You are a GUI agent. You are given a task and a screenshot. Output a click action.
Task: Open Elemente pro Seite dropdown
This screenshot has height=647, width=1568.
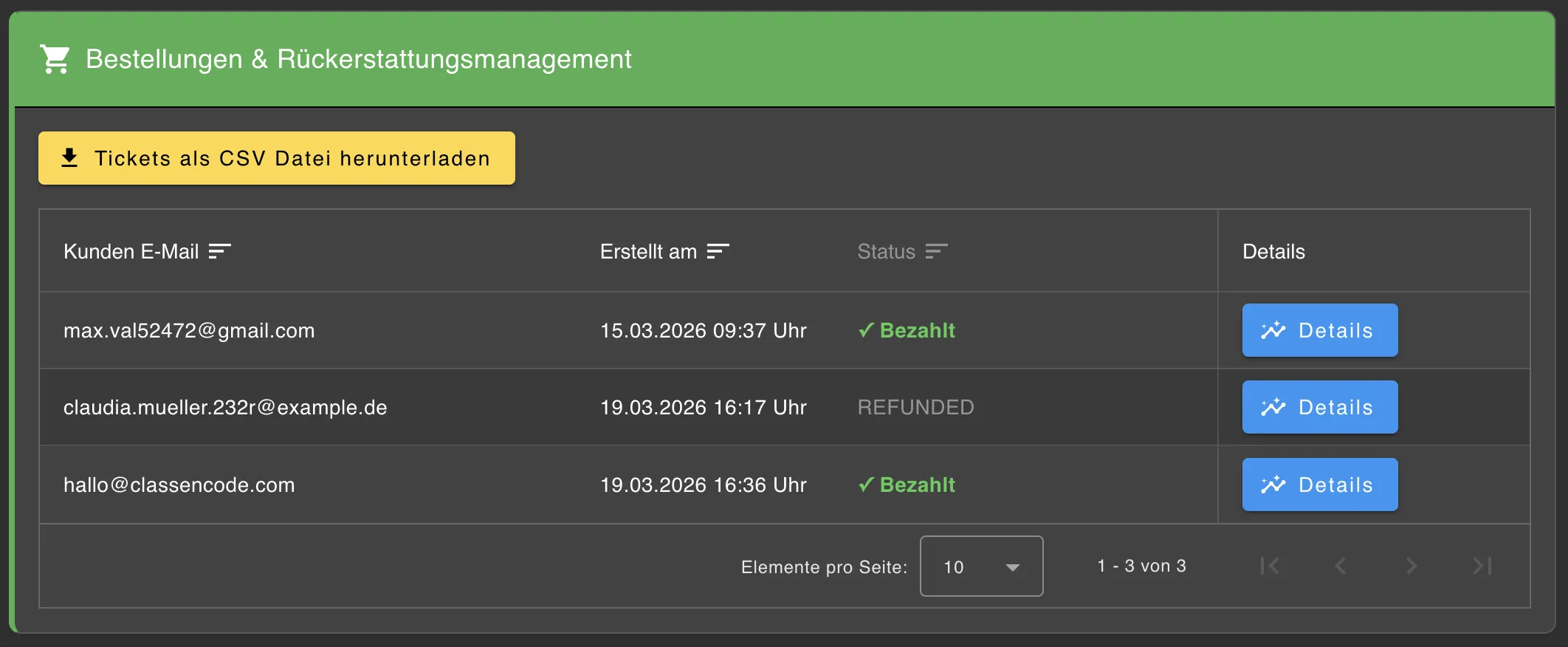point(981,566)
